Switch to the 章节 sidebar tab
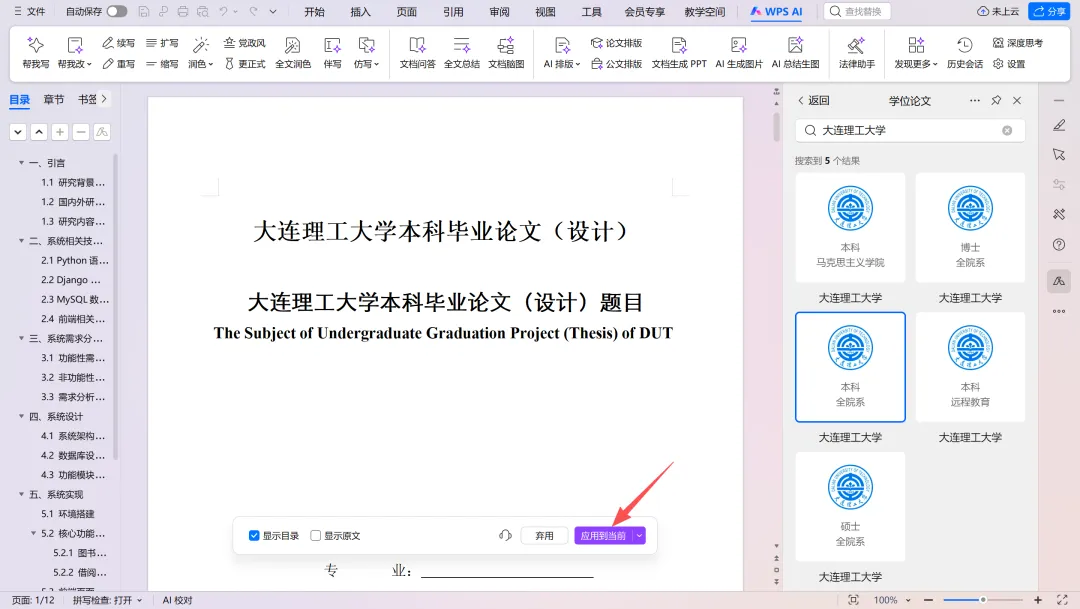This screenshot has width=1080, height=609. tap(54, 99)
